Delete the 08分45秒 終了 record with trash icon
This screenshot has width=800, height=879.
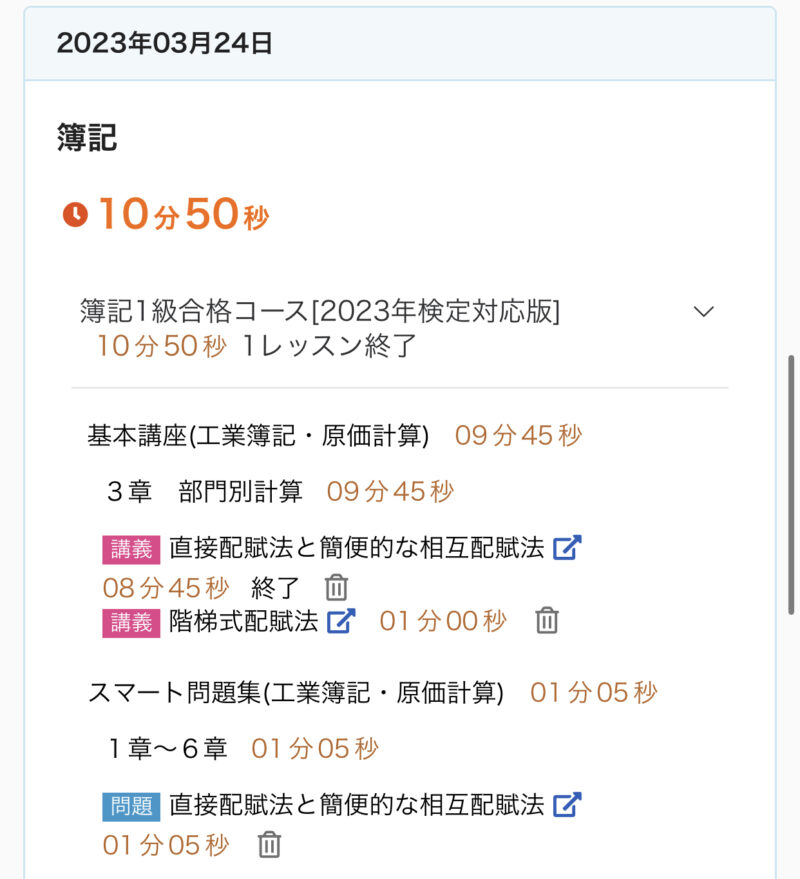pos(337,587)
